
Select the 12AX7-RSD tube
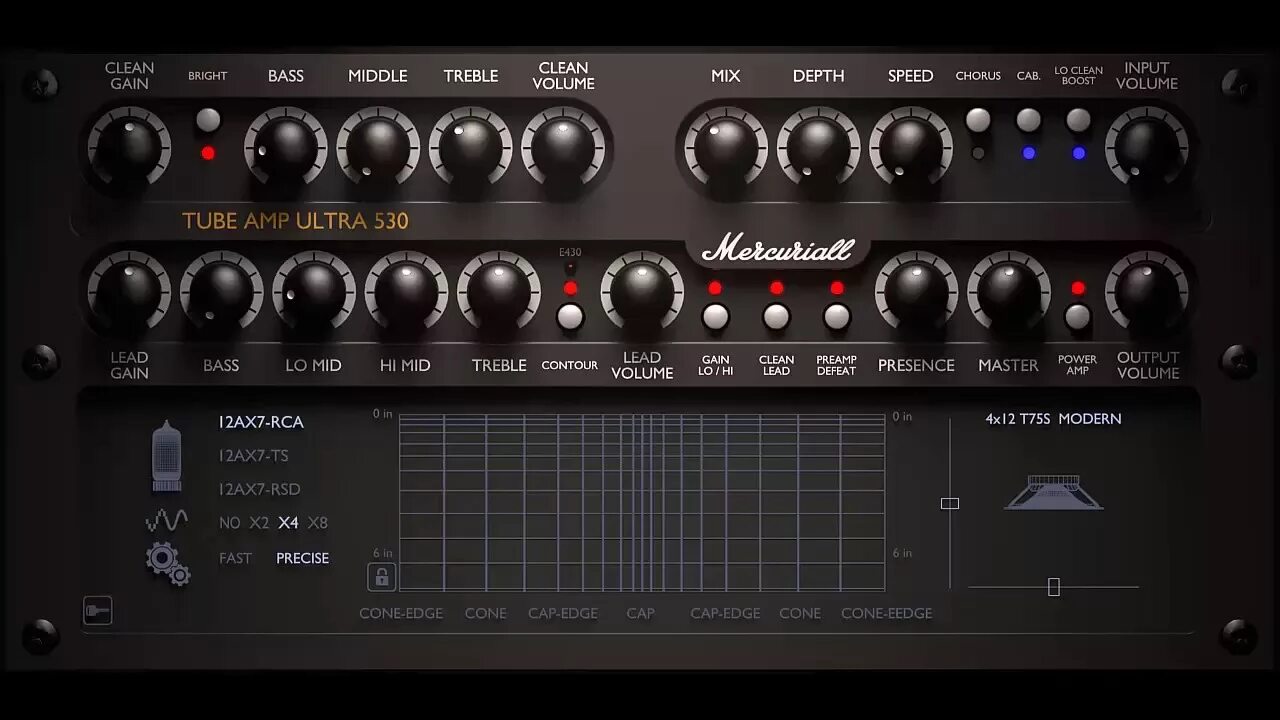tap(259, 489)
